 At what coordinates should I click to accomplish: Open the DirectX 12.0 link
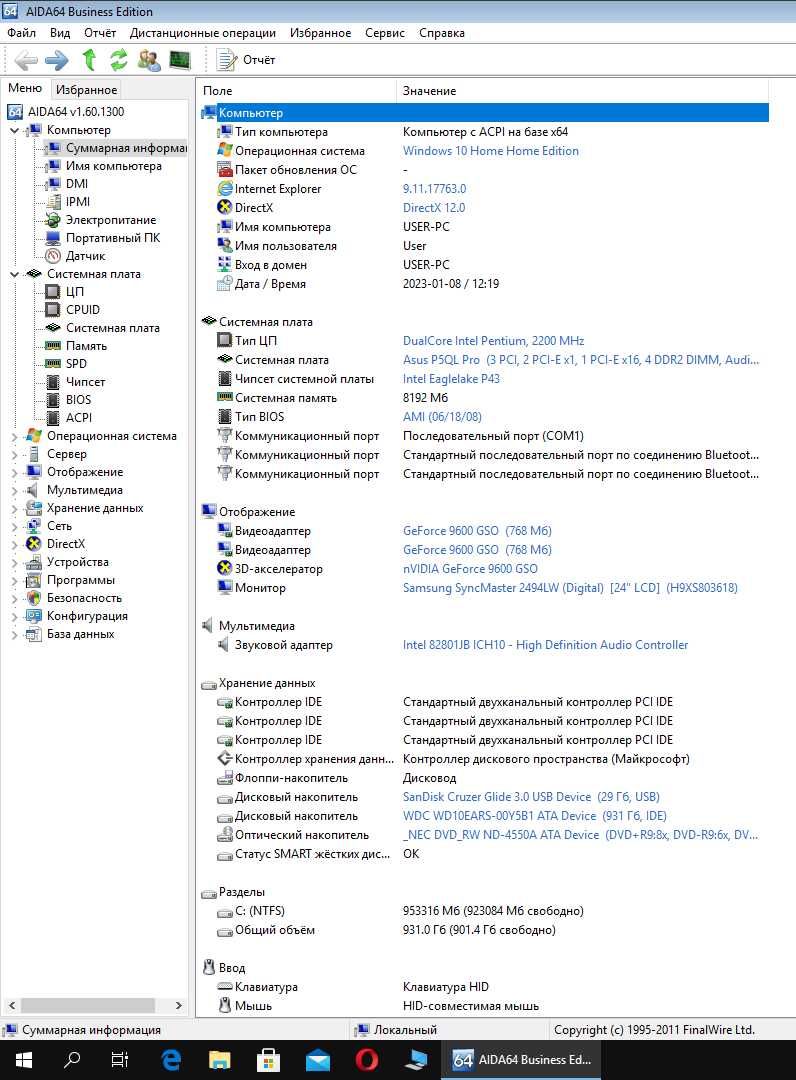pyautogui.click(x=434, y=207)
